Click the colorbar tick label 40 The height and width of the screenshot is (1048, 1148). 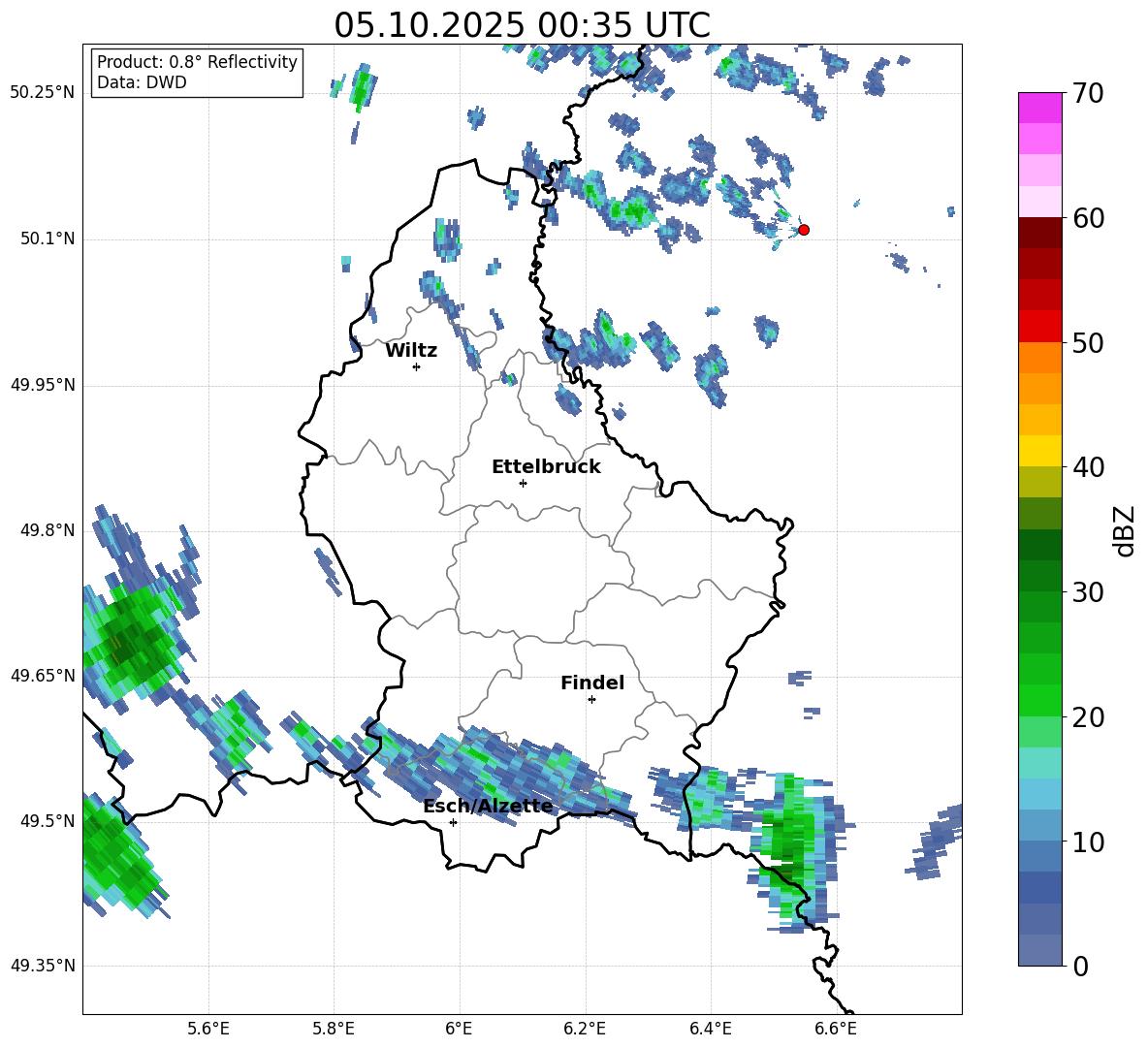coord(1088,467)
